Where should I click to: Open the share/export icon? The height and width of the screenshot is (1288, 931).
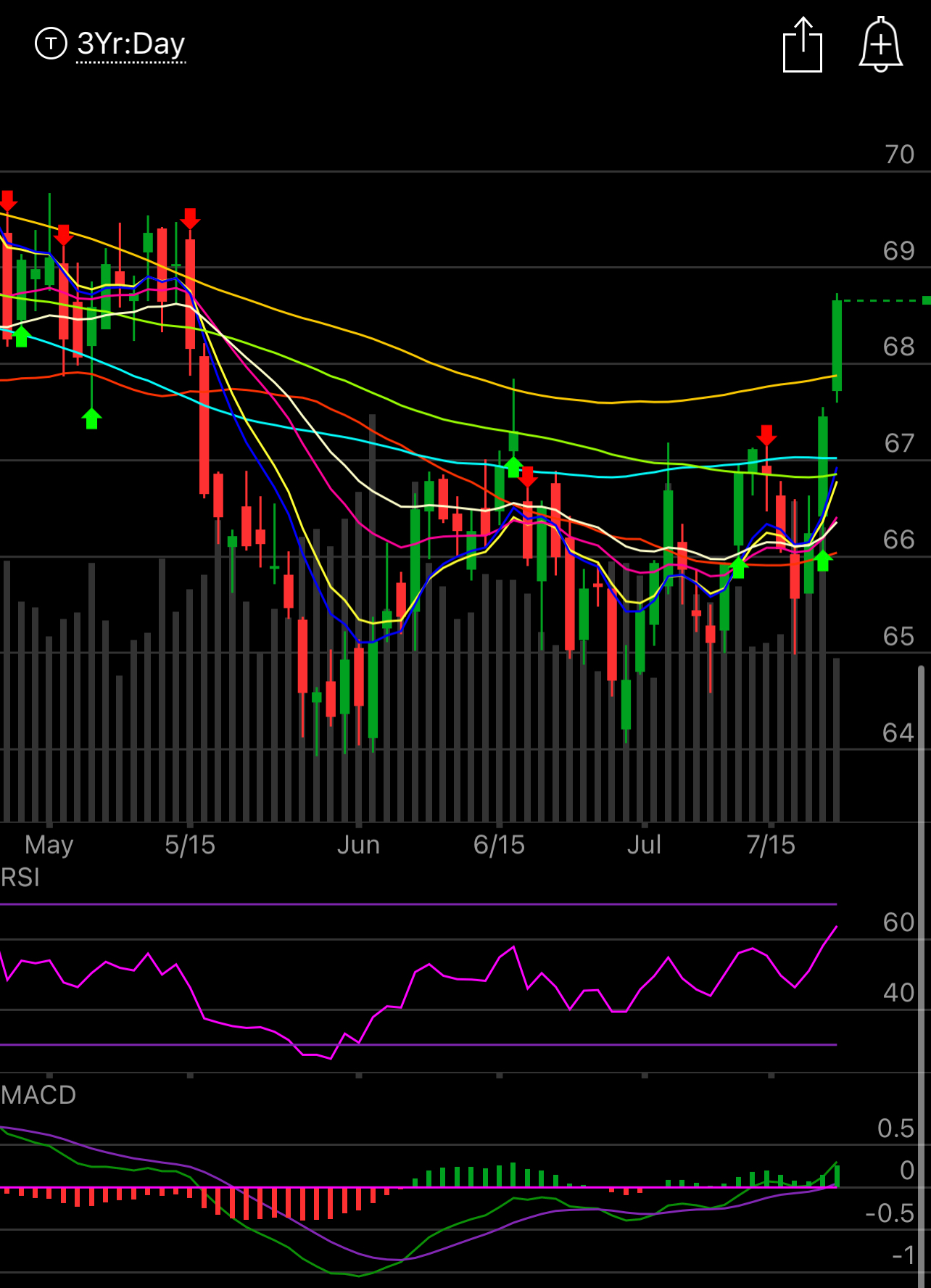pyautogui.click(x=803, y=45)
